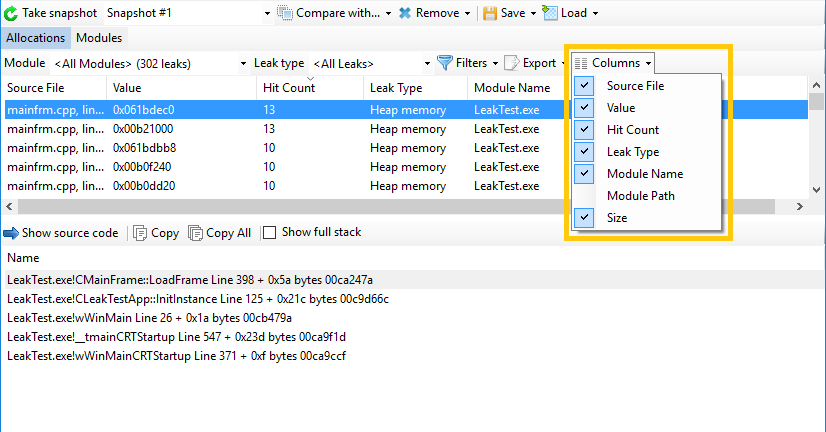The height and width of the screenshot is (432, 826).
Task: Click the Copy button label
Action: point(165,233)
